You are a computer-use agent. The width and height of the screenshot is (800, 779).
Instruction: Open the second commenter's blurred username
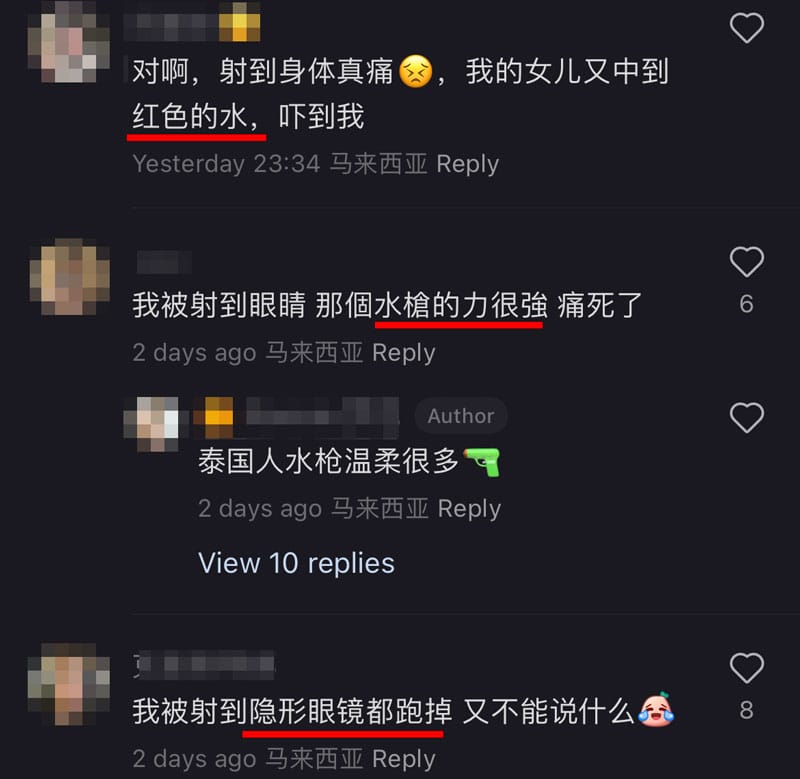164,262
